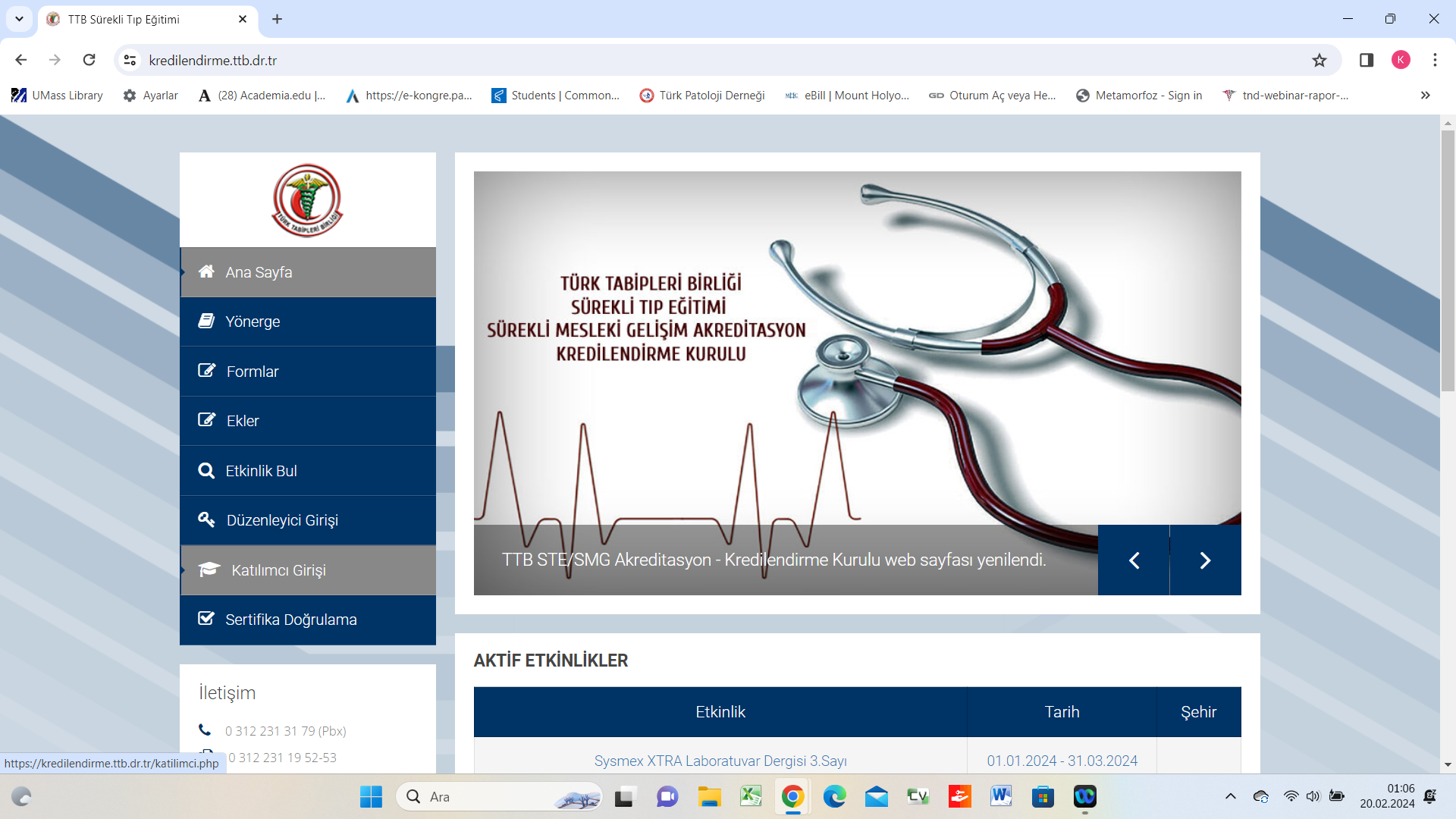Bookmark this page with star icon
Viewport: 1456px width, 819px height.
[x=1319, y=60]
